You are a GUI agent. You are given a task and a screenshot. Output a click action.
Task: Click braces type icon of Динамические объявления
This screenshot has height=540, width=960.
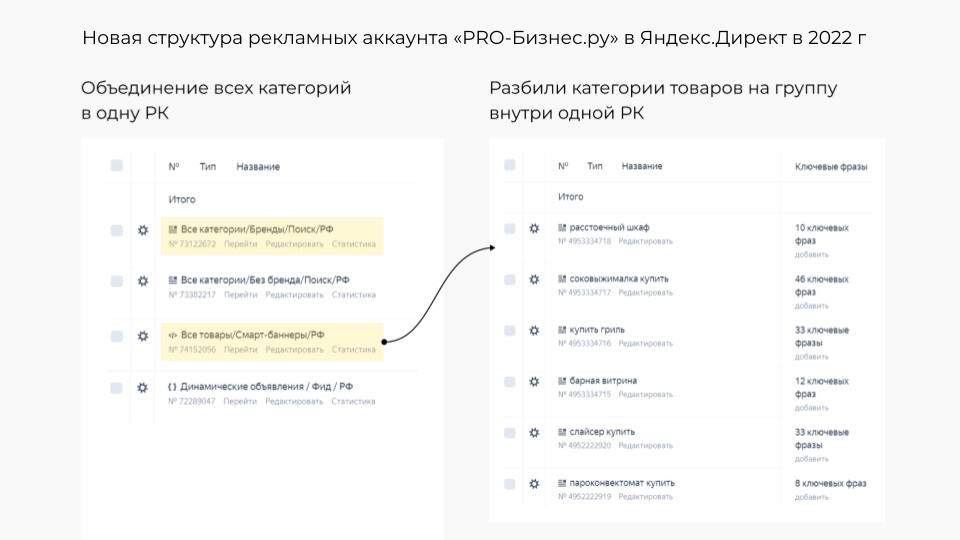[172, 386]
